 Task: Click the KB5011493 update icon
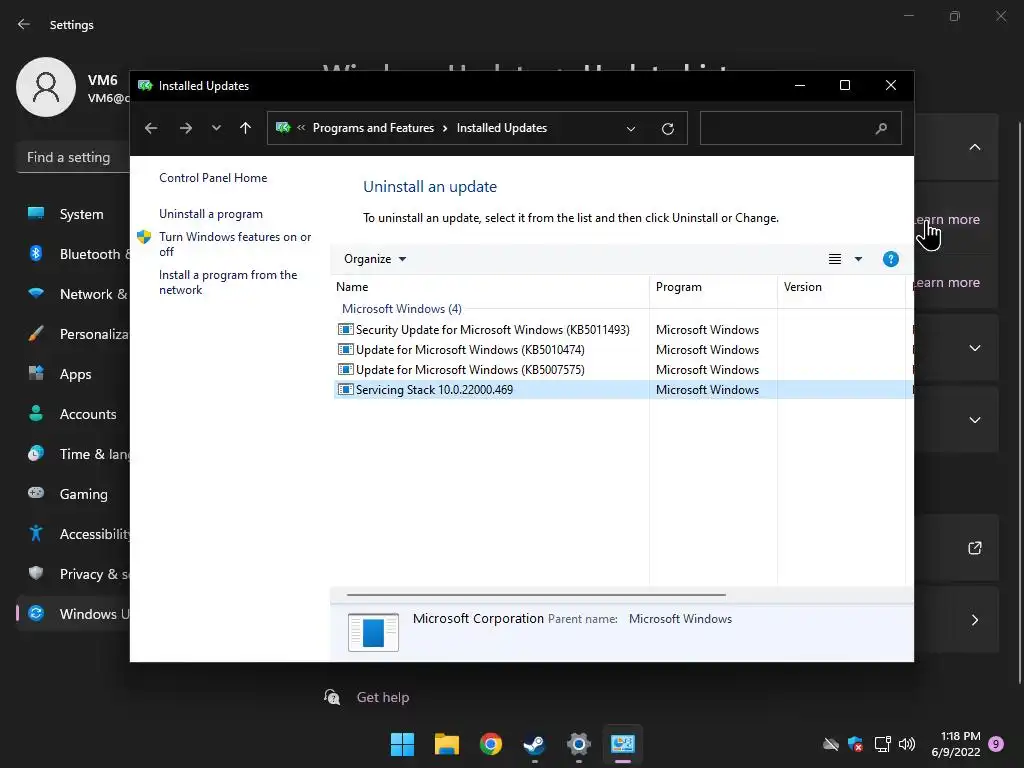click(345, 330)
